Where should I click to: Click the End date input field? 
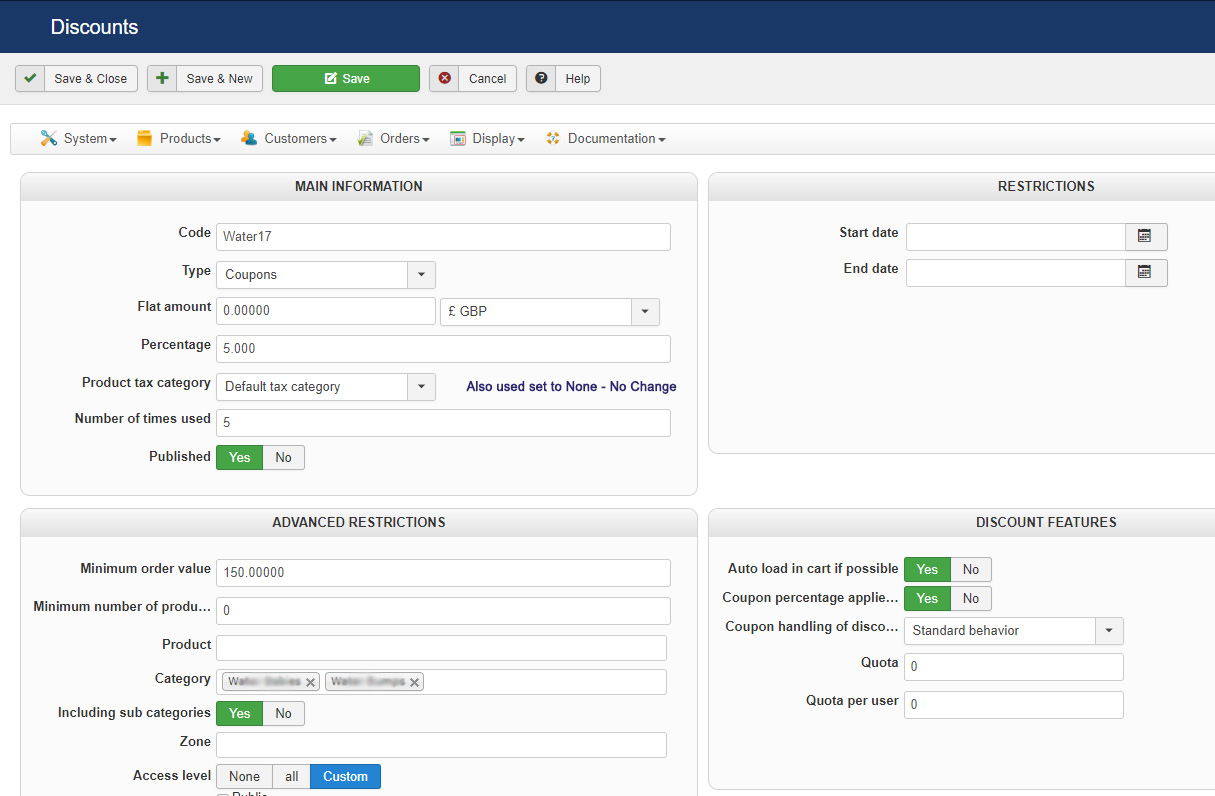pos(1016,273)
